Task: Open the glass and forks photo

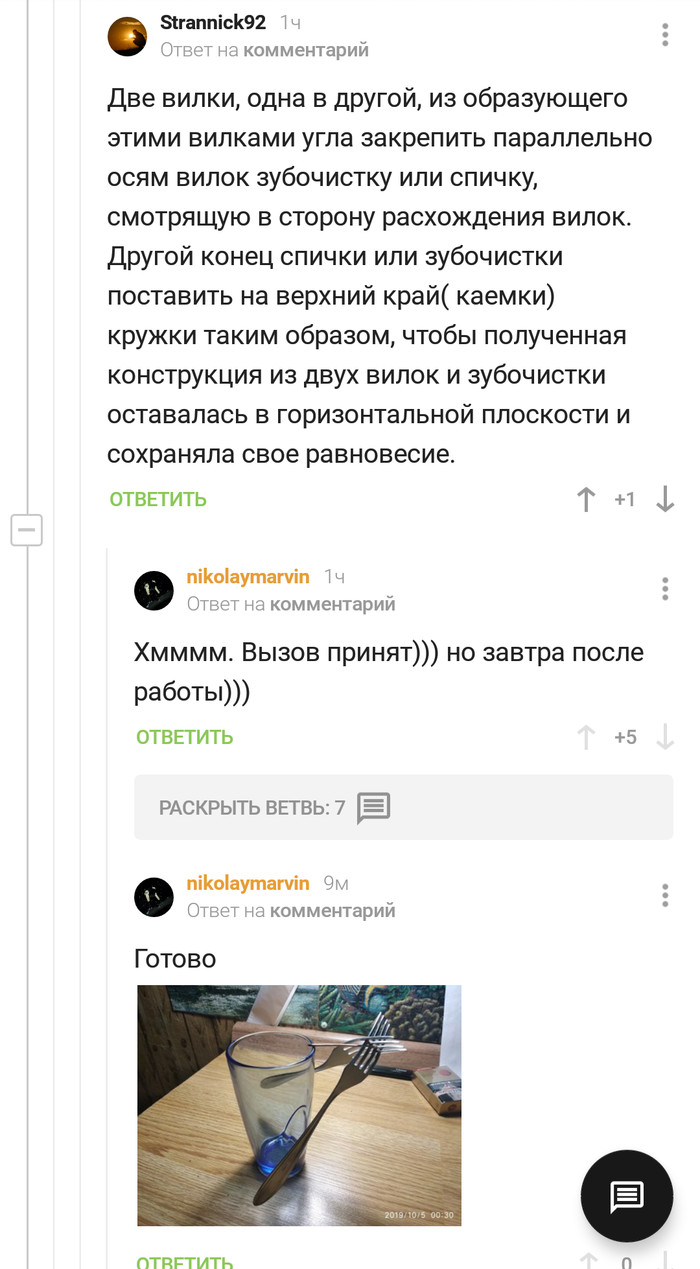Action: (299, 1105)
